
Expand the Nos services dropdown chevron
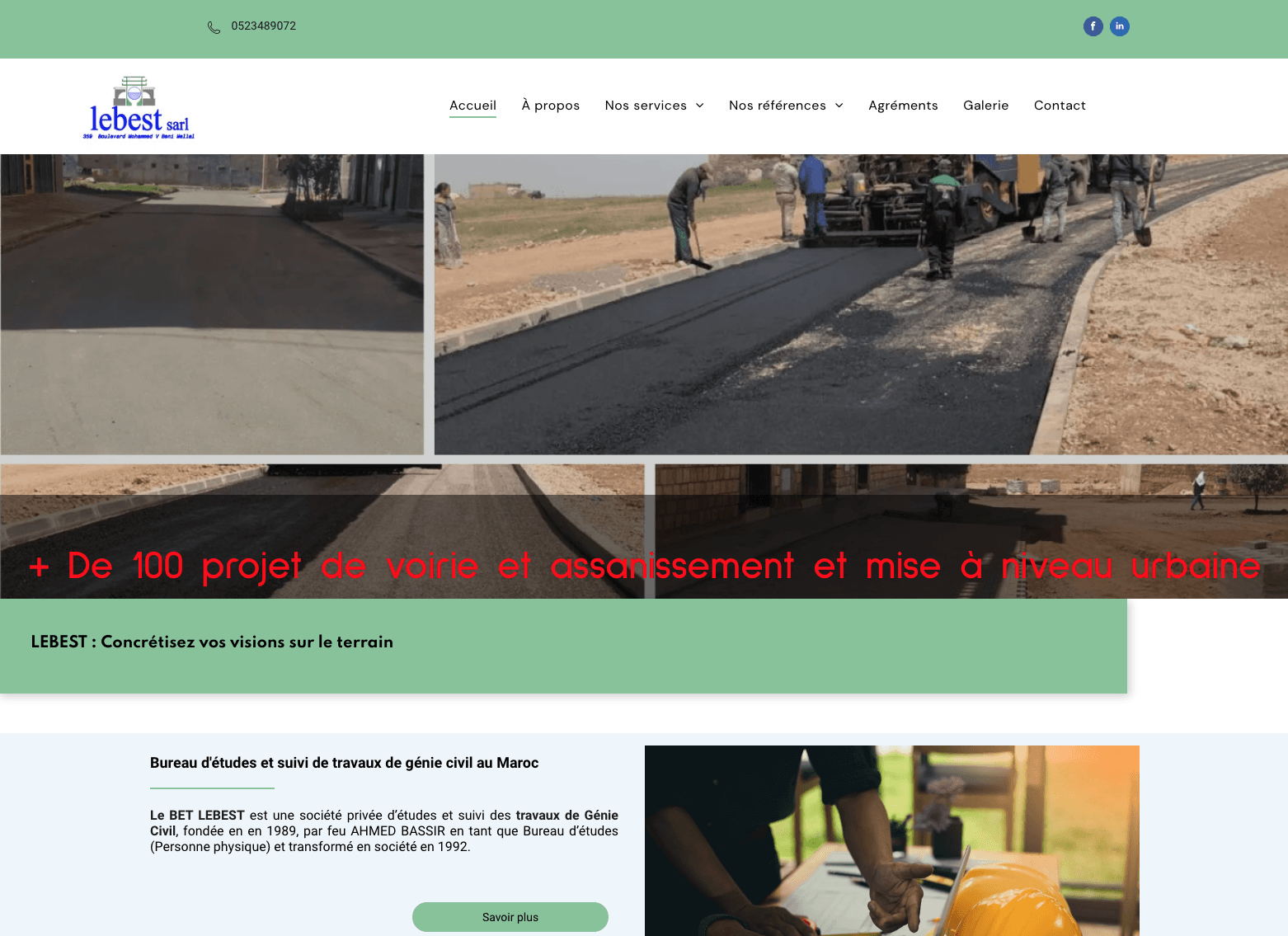pyautogui.click(x=700, y=106)
